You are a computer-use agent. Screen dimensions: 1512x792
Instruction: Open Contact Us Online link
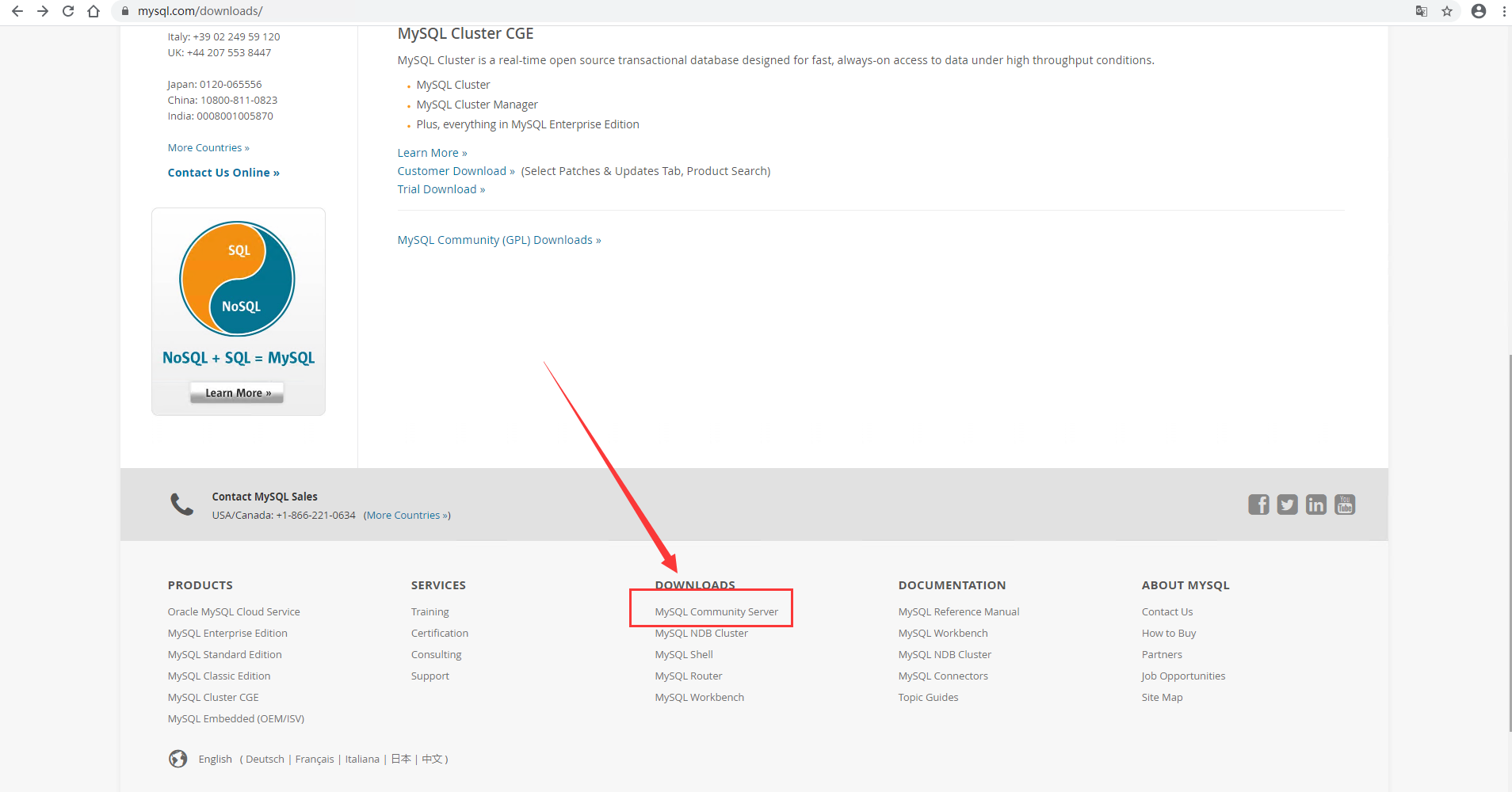coord(223,173)
